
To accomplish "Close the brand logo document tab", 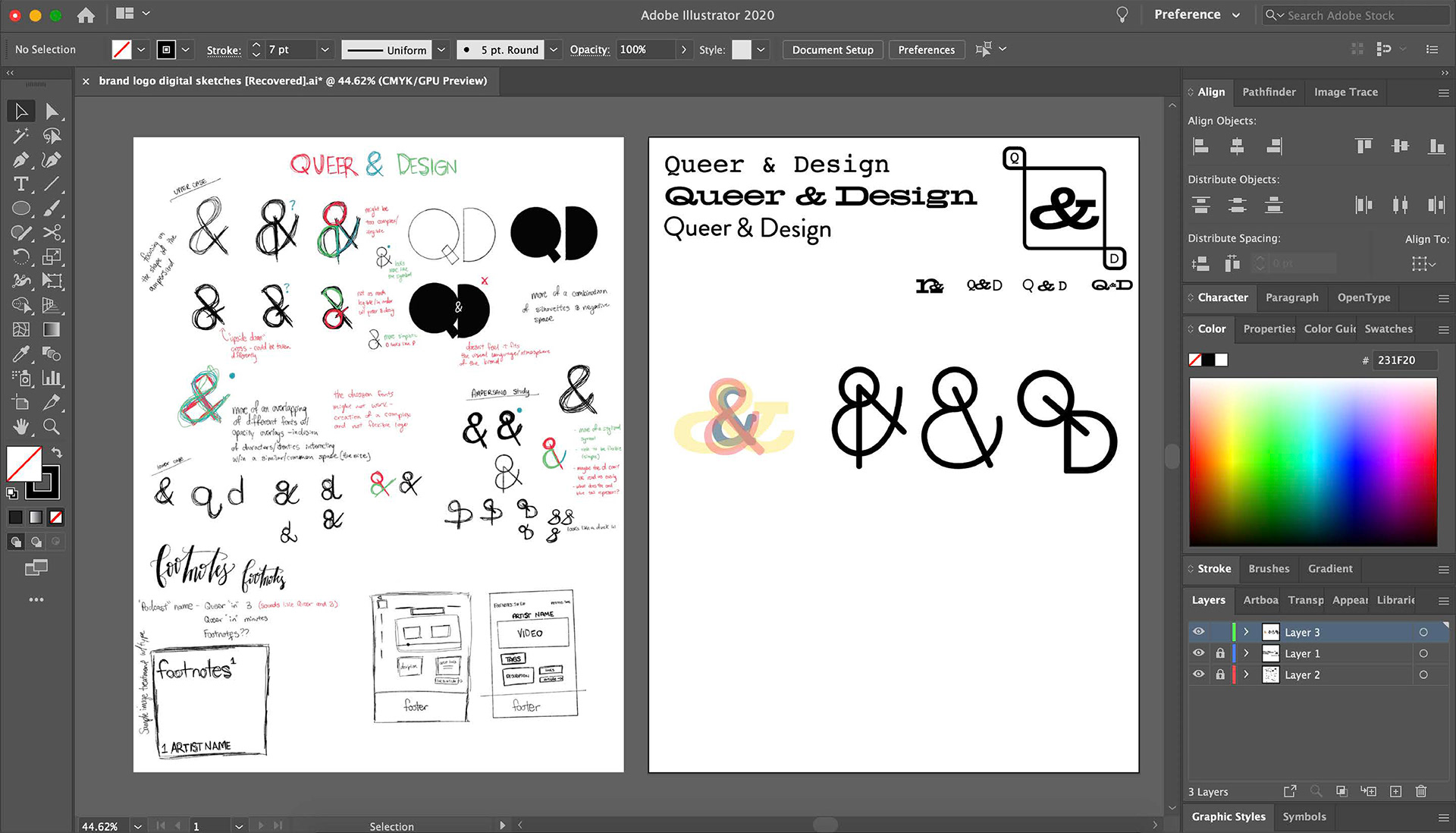I will tap(86, 81).
